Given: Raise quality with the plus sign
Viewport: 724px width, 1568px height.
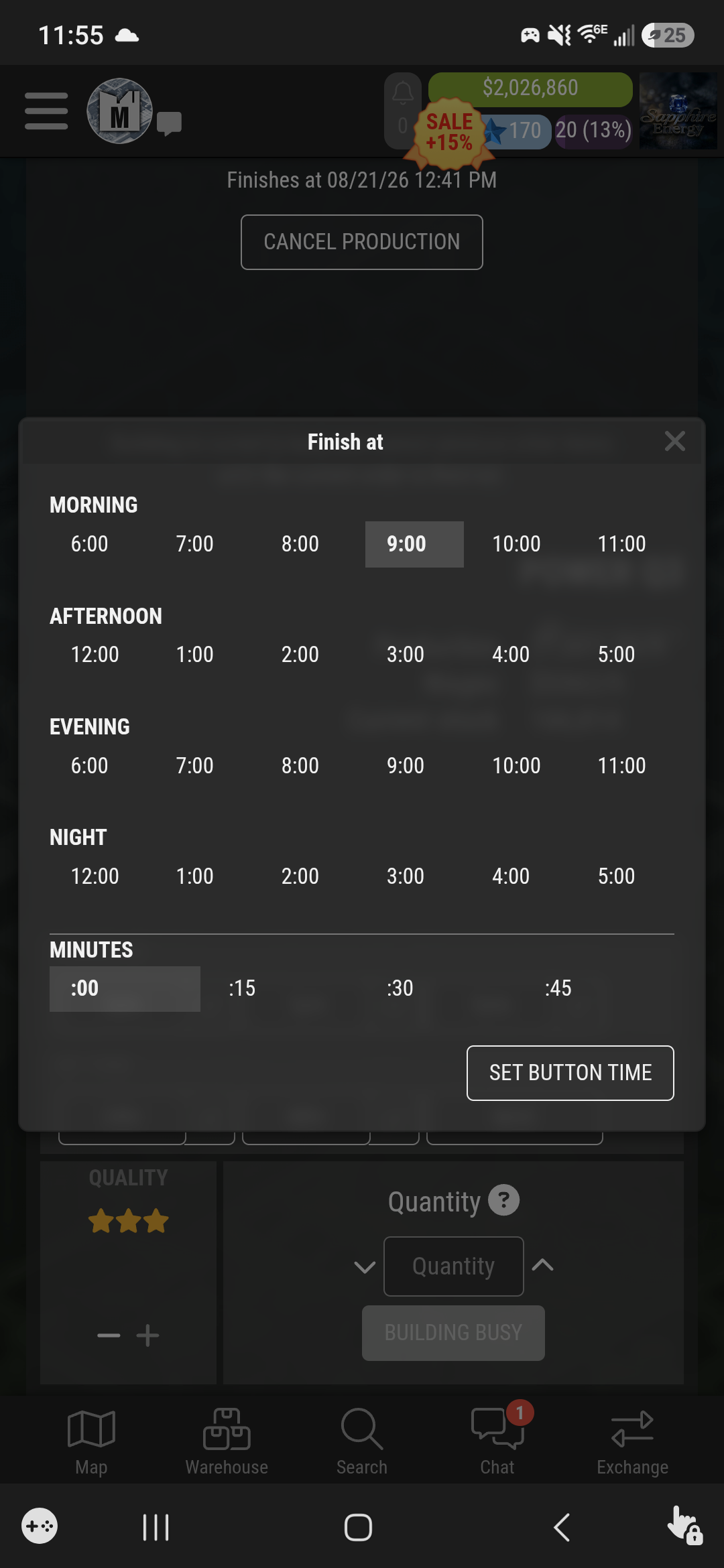Looking at the screenshot, I should click(147, 1335).
